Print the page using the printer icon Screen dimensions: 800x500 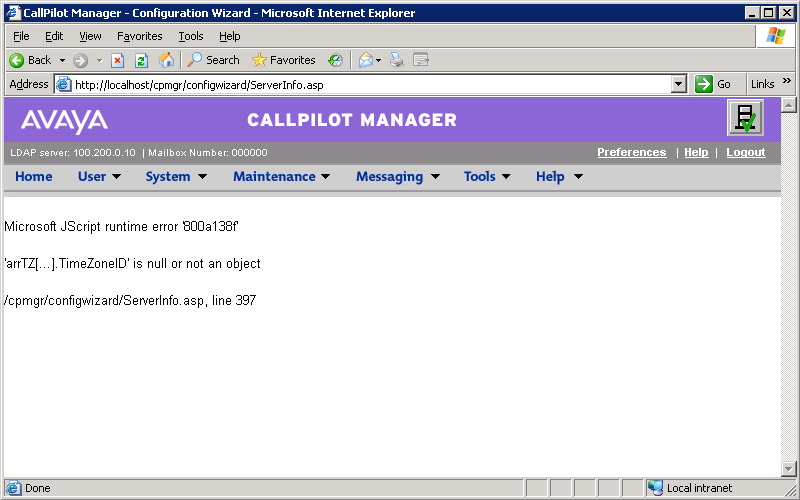[x=396, y=60]
